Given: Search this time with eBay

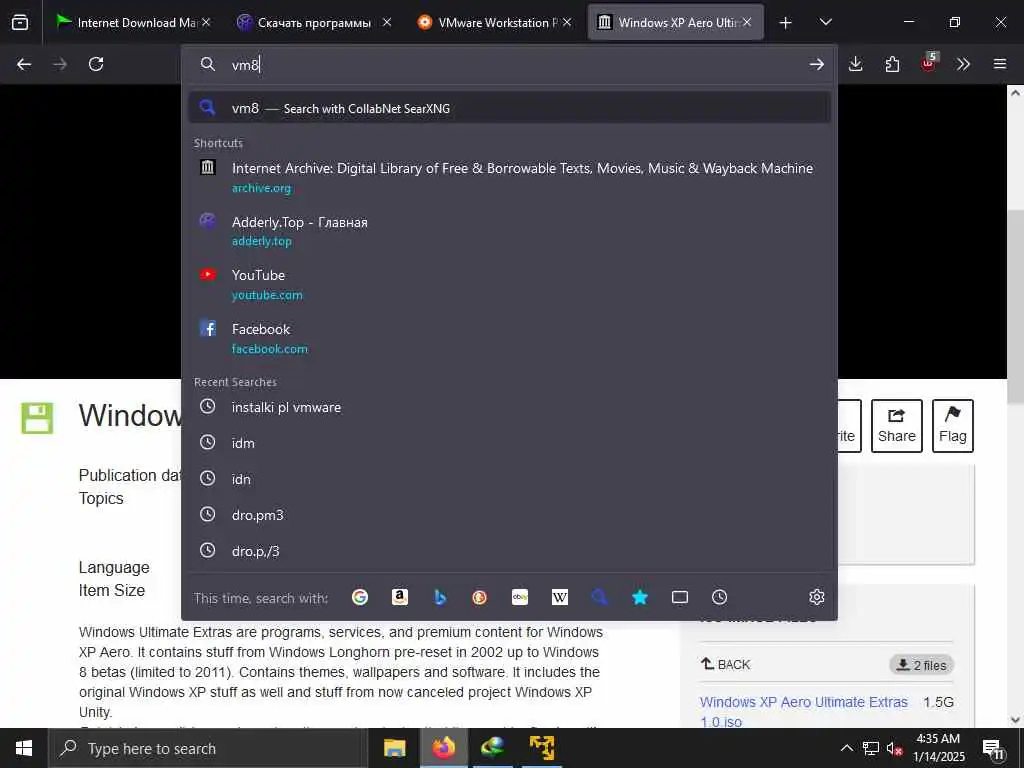Looking at the screenshot, I should pos(520,597).
